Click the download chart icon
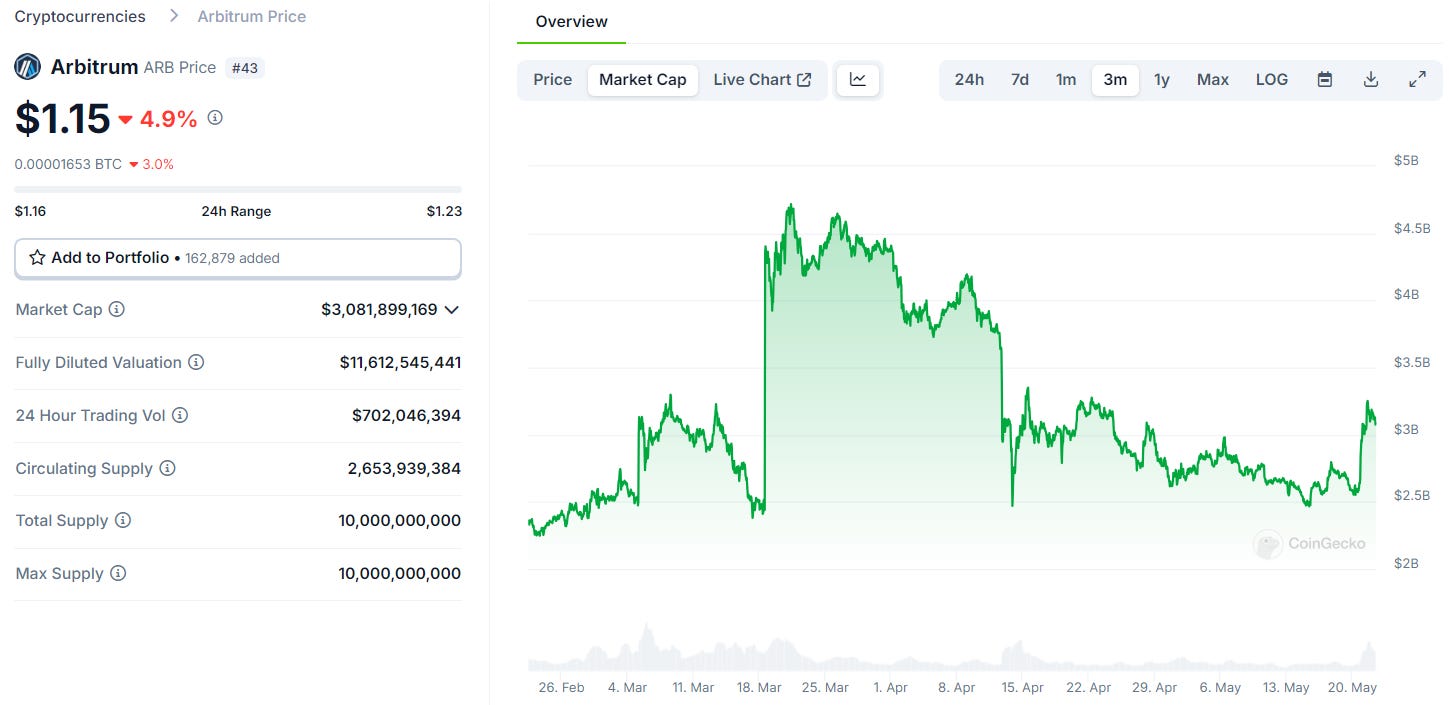1449x705 pixels. click(1371, 79)
